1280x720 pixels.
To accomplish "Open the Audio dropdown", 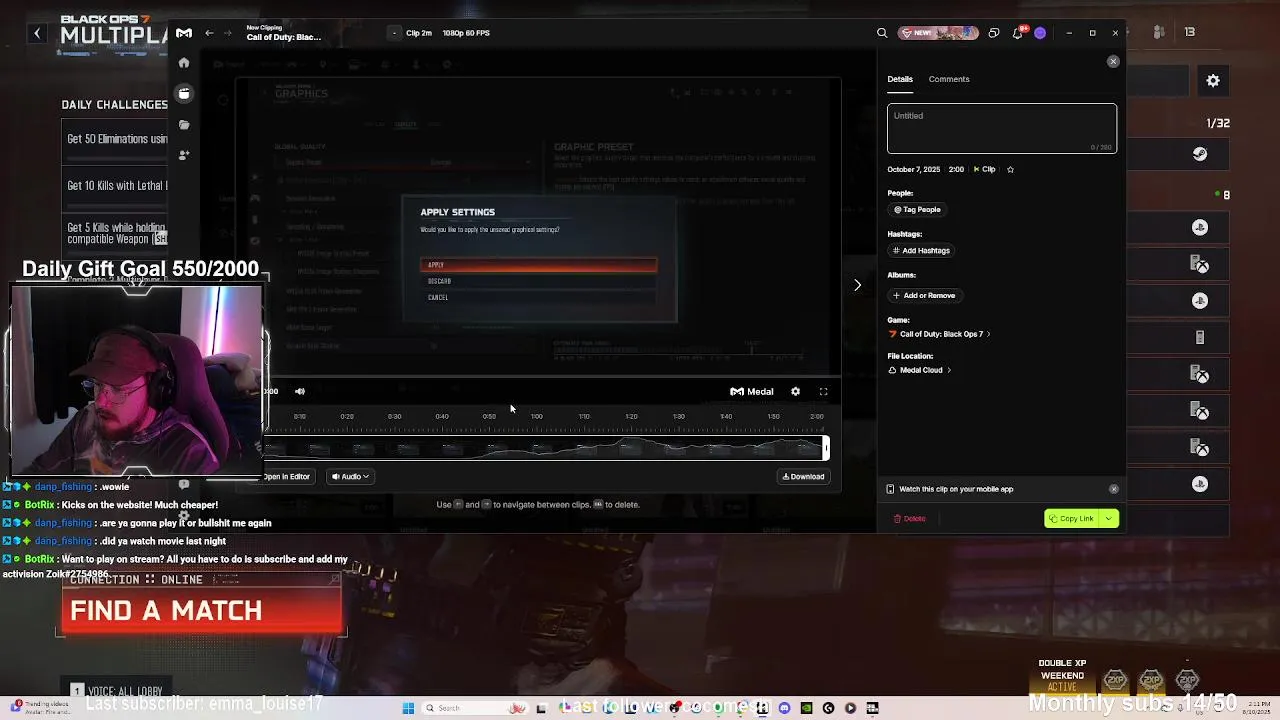I will point(350,477).
